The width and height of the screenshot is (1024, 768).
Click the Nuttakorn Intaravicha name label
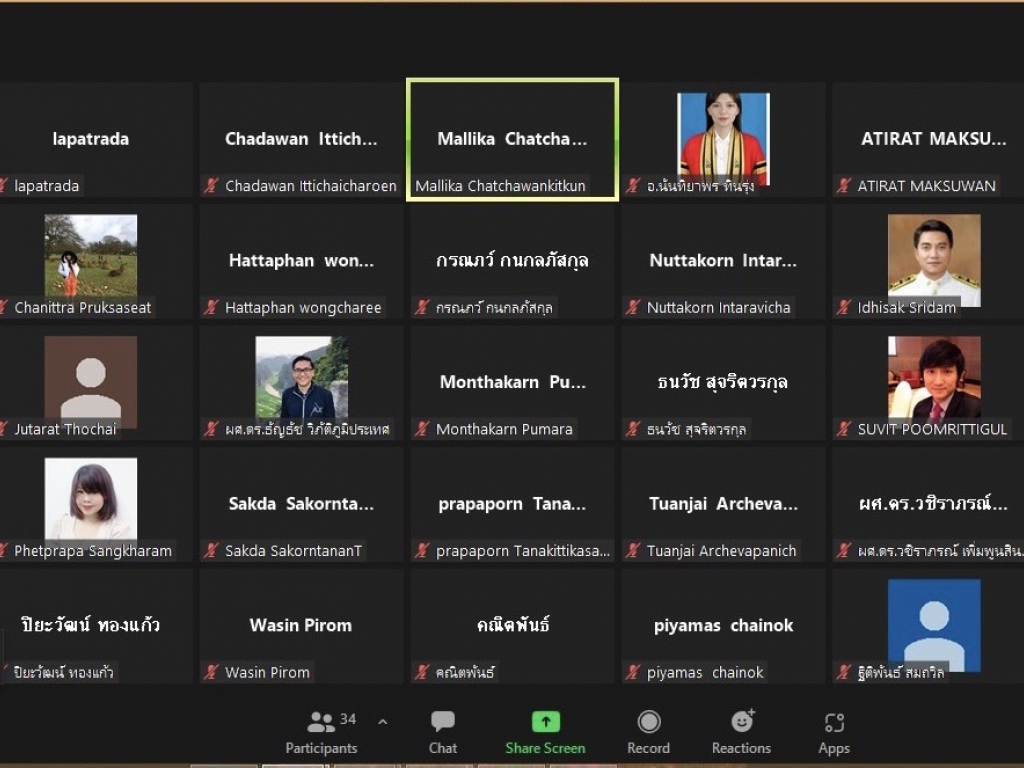point(718,308)
